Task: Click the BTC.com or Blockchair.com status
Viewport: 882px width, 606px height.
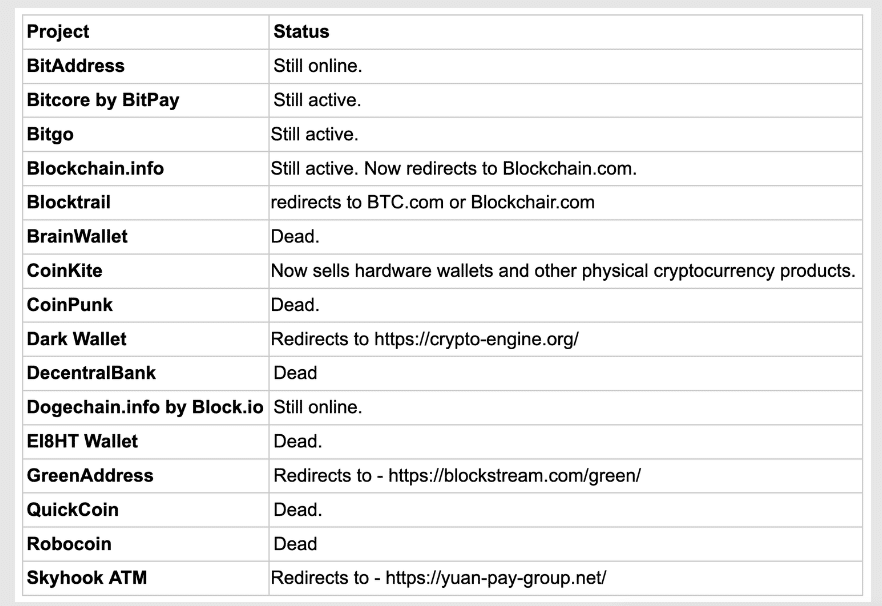Action: pos(432,202)
